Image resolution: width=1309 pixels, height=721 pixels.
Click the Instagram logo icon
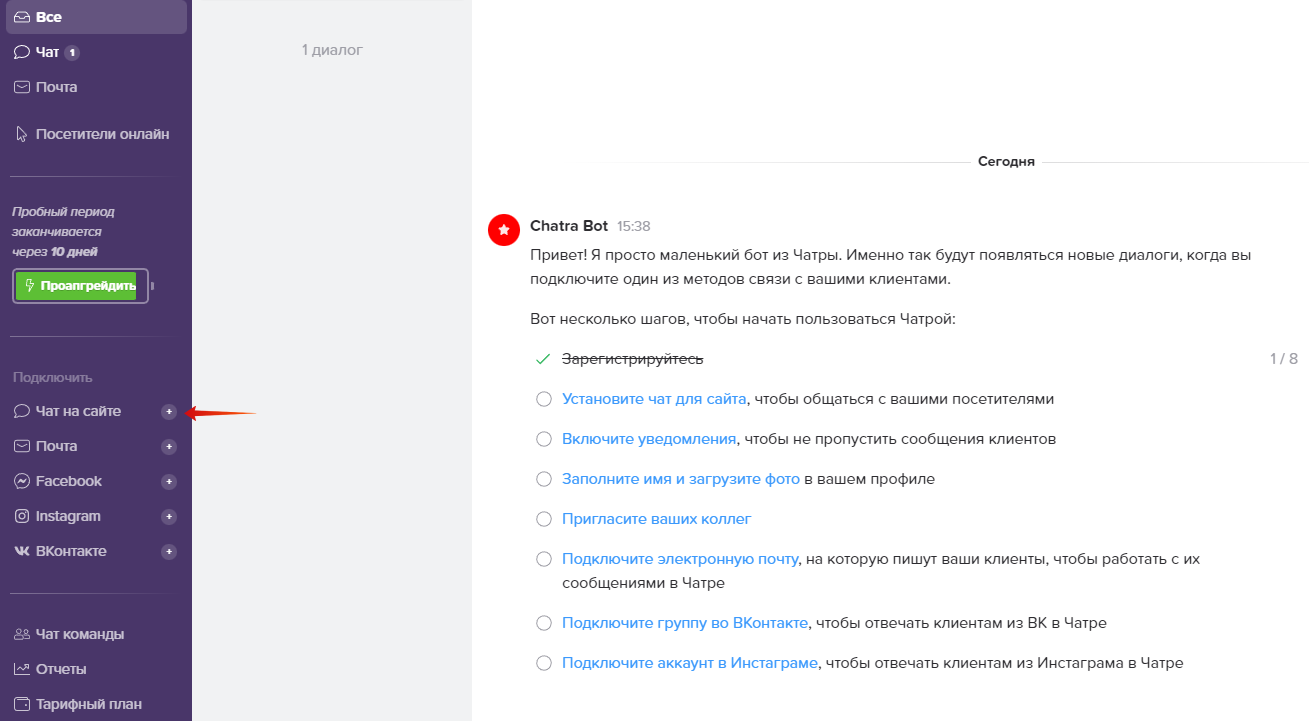point(22,516)
